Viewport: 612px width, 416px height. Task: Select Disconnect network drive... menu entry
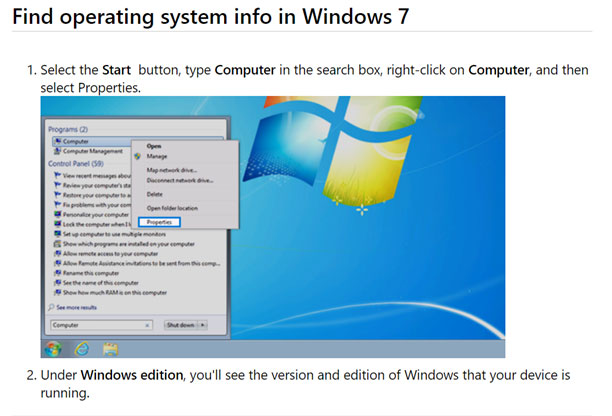click(180, 180)
